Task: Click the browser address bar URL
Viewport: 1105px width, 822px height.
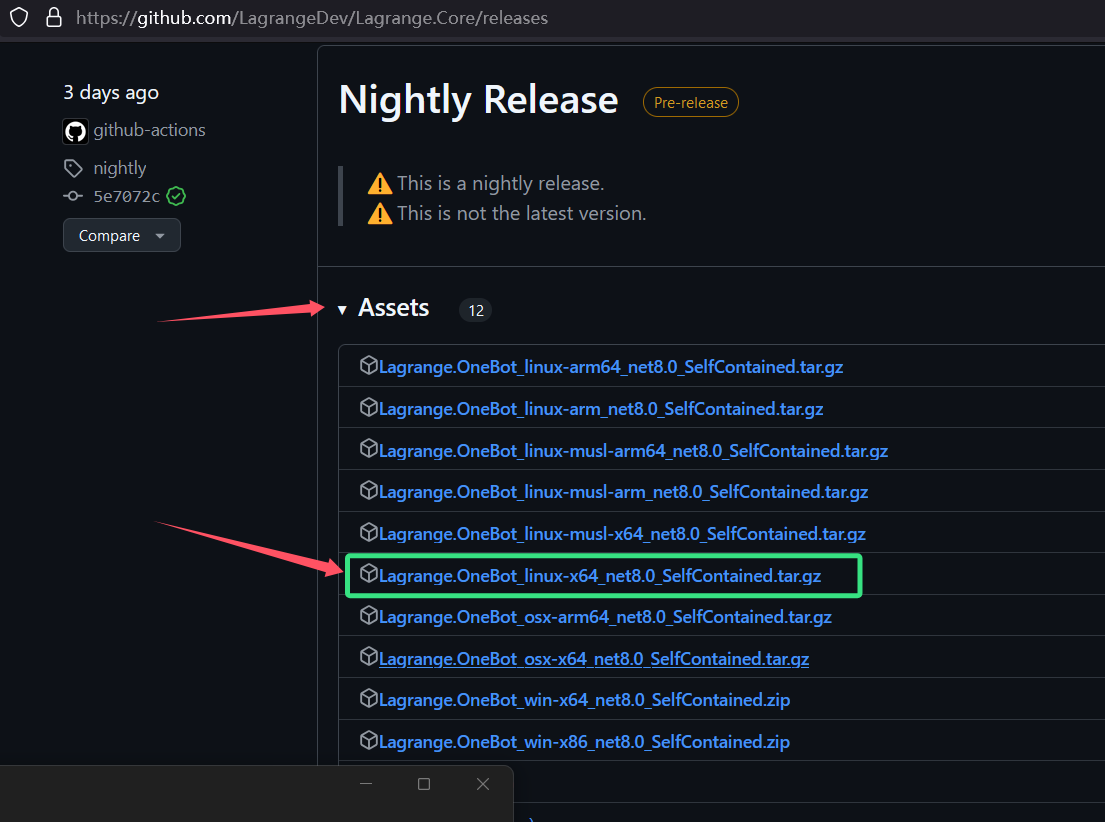Action: coord(312,18)
